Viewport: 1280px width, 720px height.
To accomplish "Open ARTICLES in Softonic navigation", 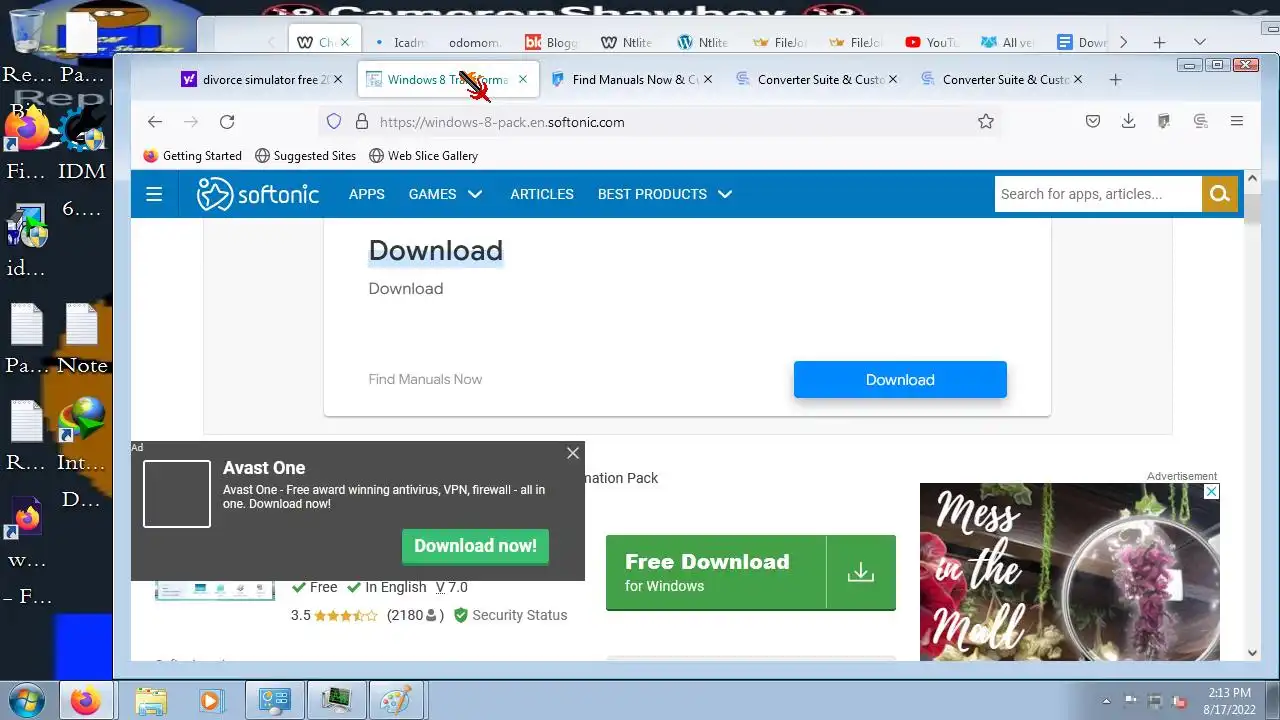I will tap(542, 194).
